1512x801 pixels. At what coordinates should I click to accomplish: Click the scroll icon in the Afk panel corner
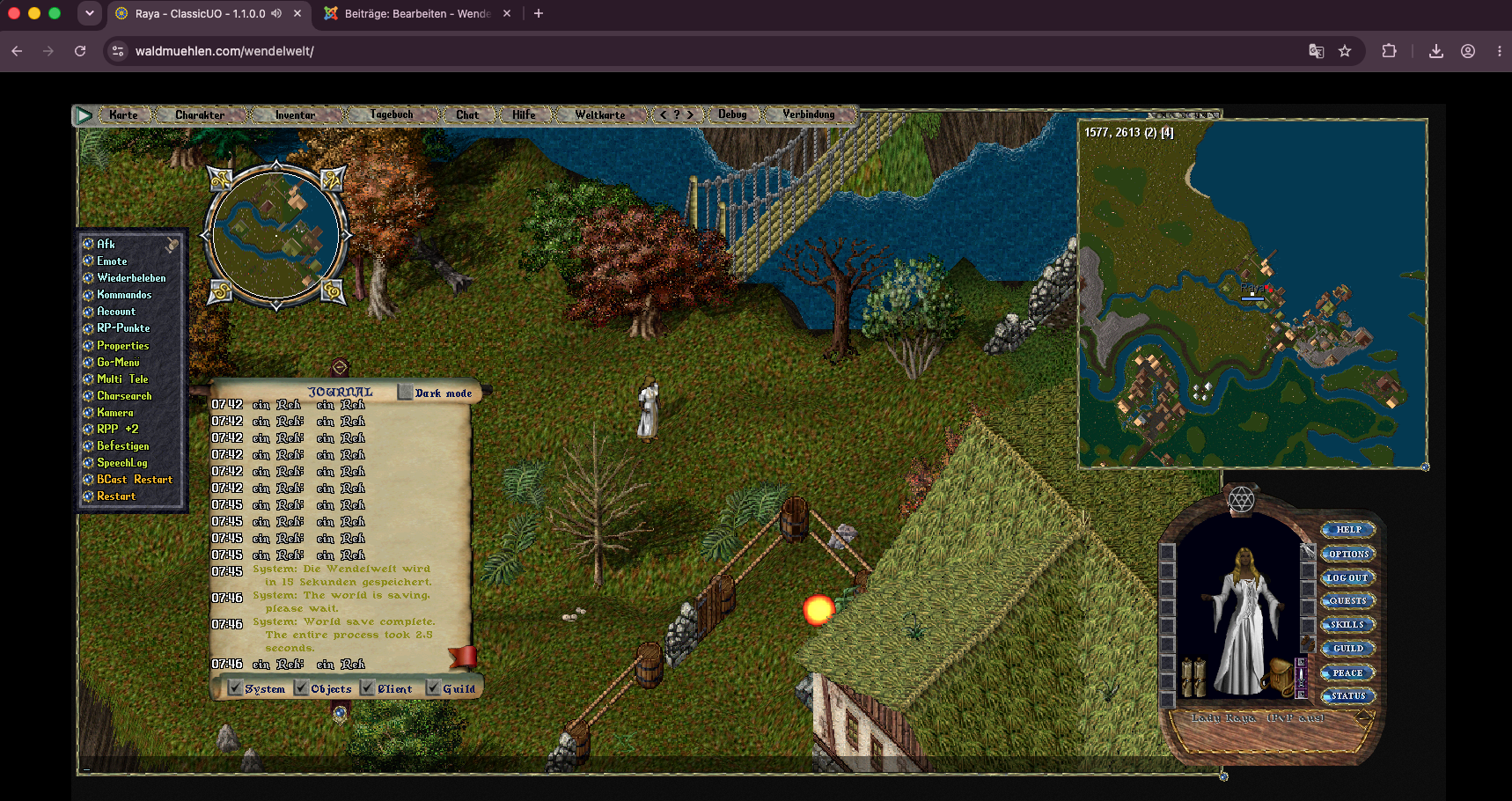point(172,245)
